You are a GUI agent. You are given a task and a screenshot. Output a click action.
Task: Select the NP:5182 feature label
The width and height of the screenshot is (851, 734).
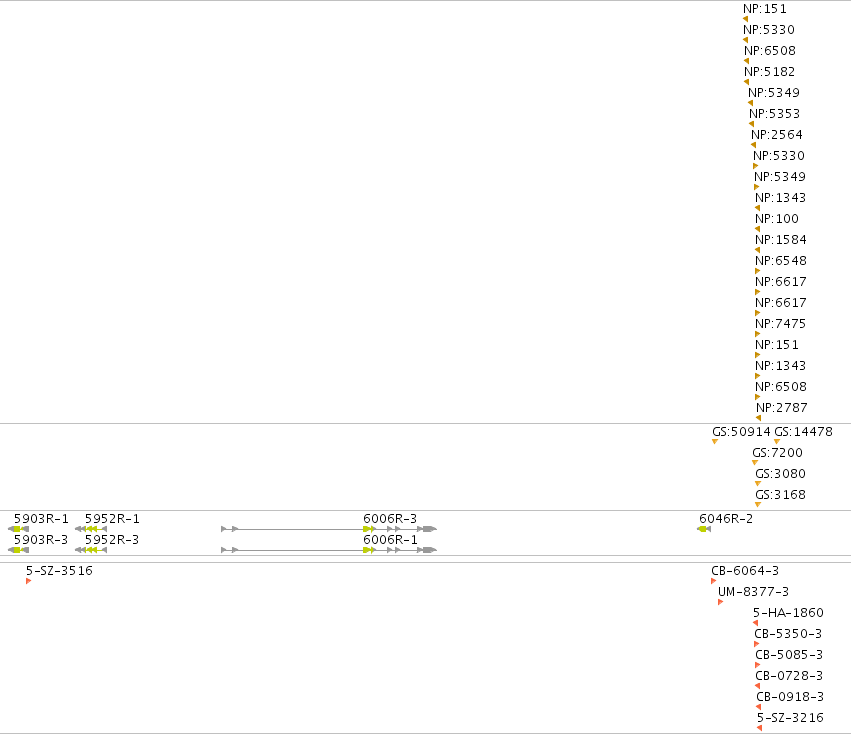pos(769,72)
